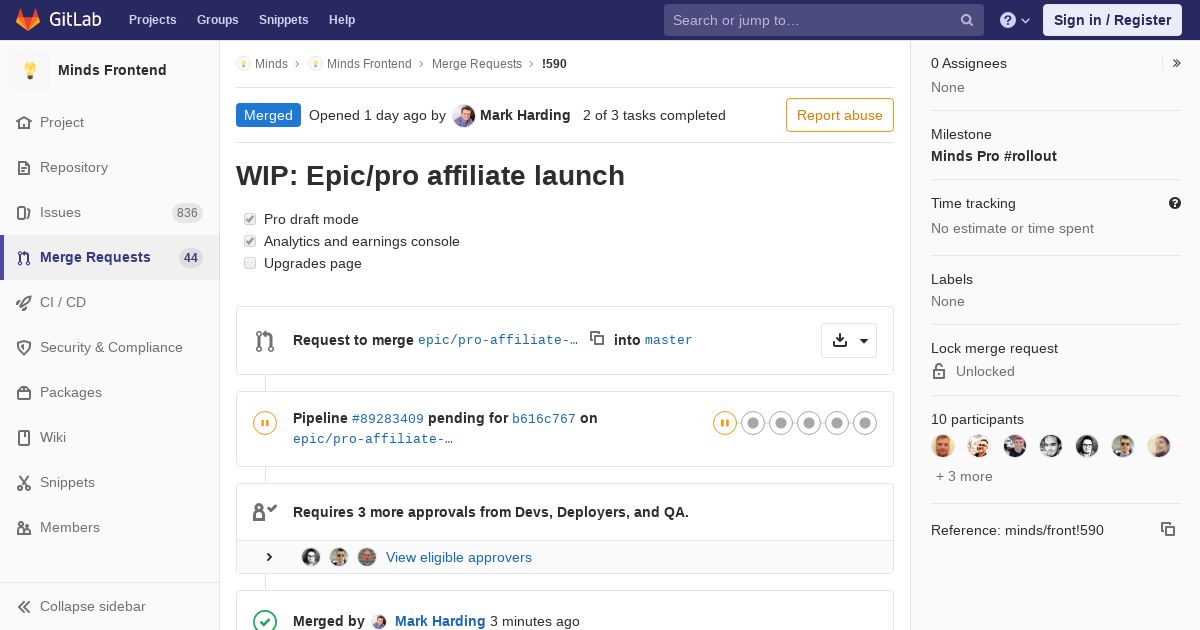Open the View eligible approvers link
Image resolution: width=1200 pixels, height=630 pixels.
459,557
